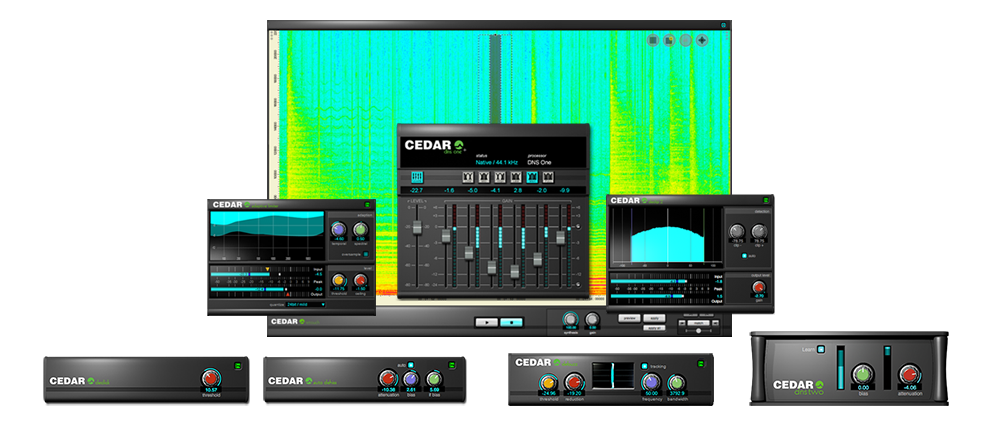Toggle the auto checkbox in the declip window

point(744,255)
